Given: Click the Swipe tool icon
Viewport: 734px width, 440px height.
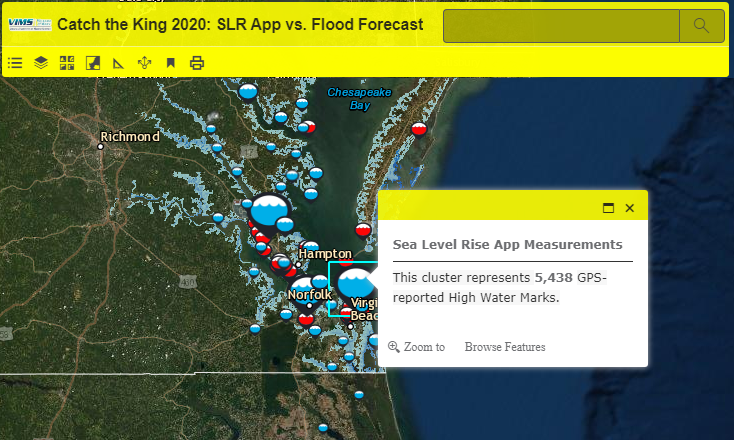Looking at the screenshot, I should tap(93, 63).
